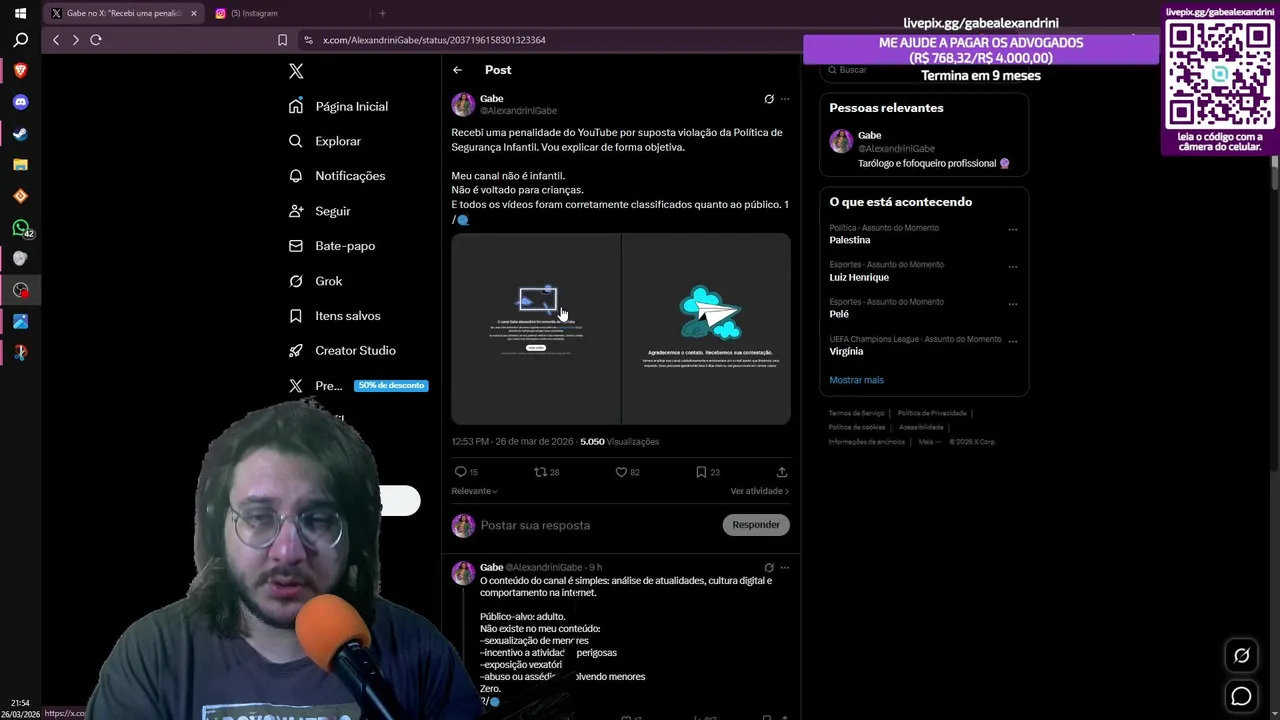Click Mostrar mais under trends
This screenshot has height=720, width=1280.
point(856,380)
